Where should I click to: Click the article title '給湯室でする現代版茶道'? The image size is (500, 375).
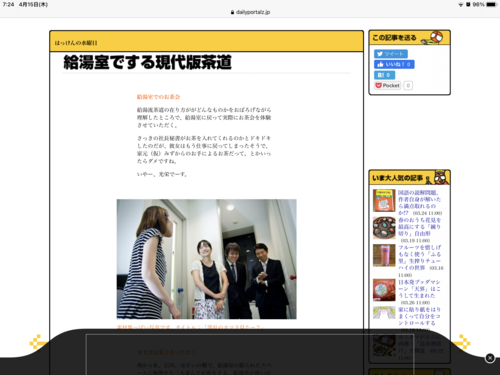pyautogui.click(x=147, y=62)
